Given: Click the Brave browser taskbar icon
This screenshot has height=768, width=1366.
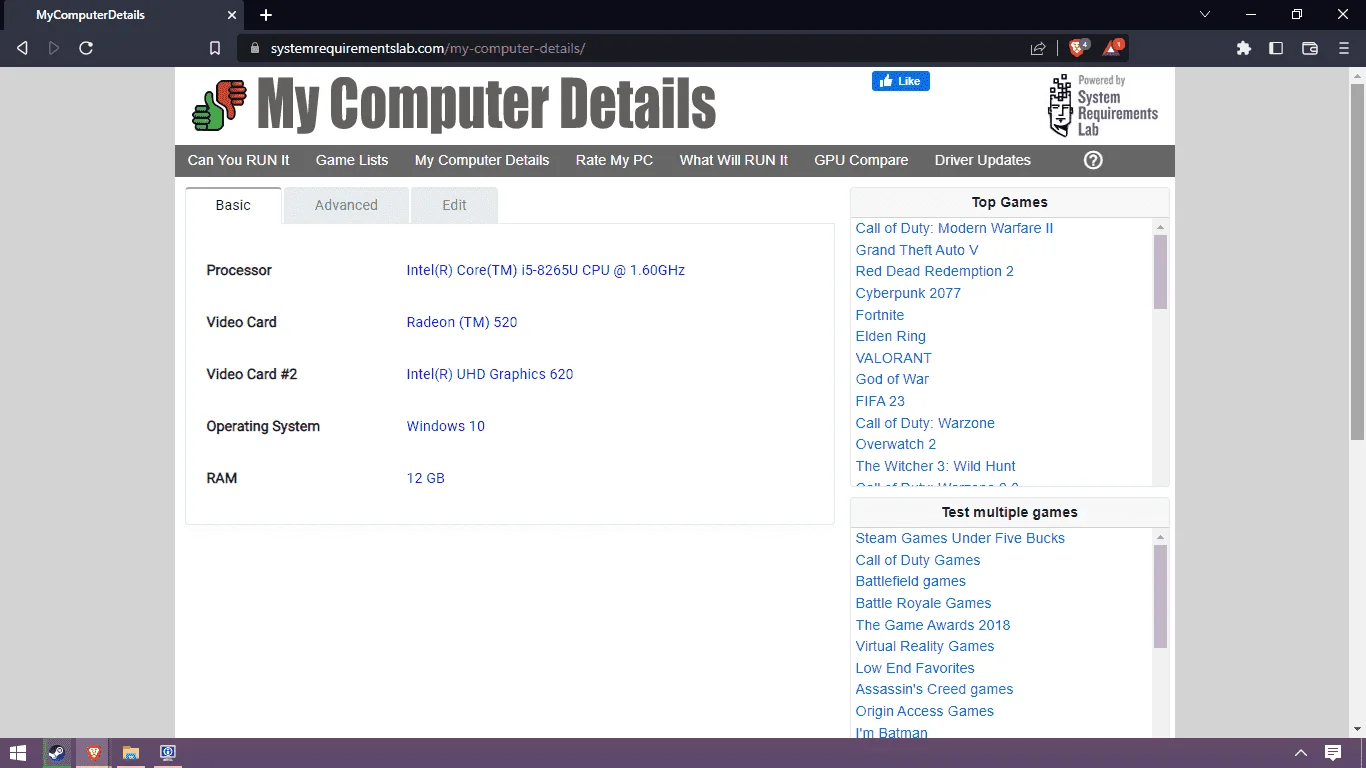Looking at the screenshot, I should (94, 753).
